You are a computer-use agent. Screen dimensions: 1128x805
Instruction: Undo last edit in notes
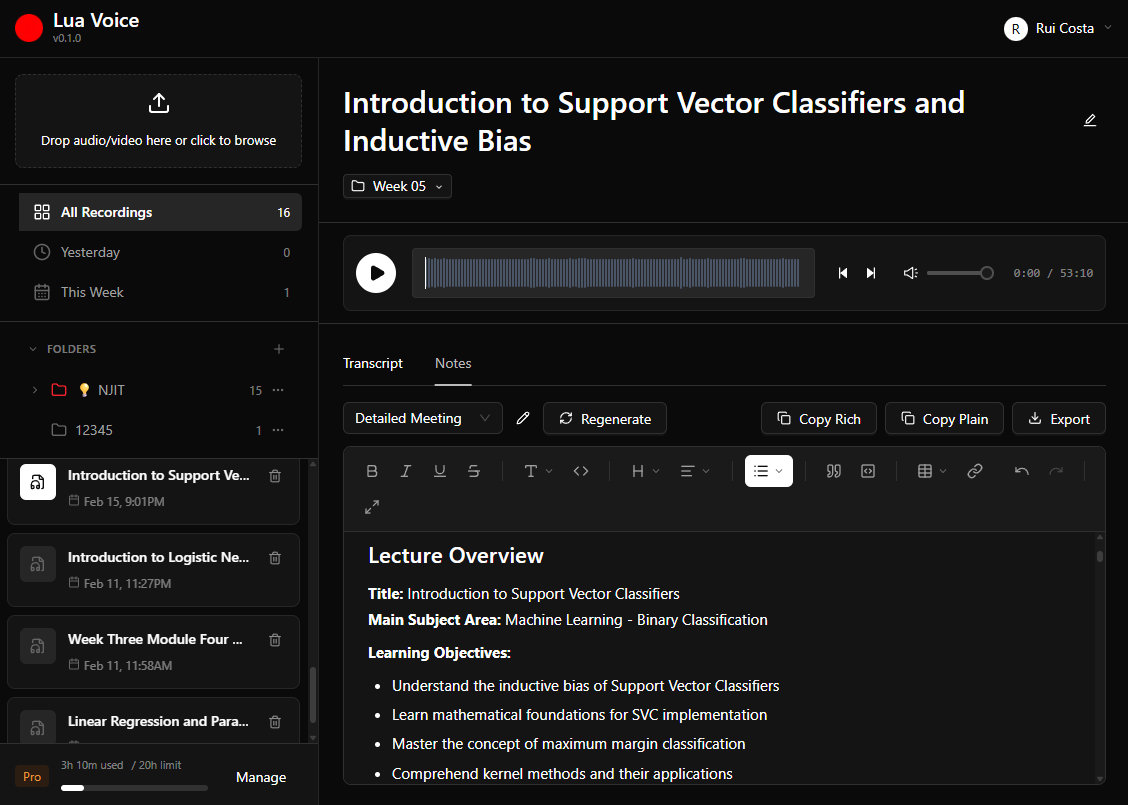[x=1021, y=471]
